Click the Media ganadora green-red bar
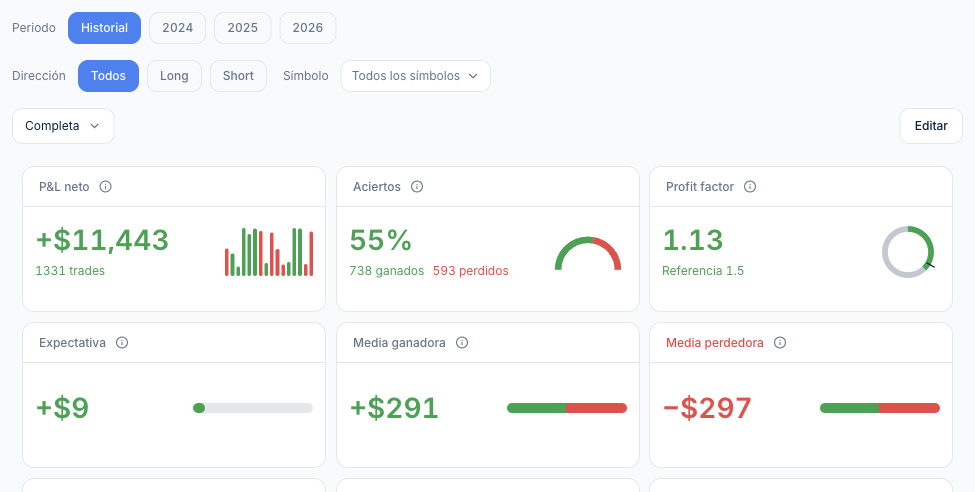Image resolution: width=975 pixels, height=492 pixels. coord(567,408)
